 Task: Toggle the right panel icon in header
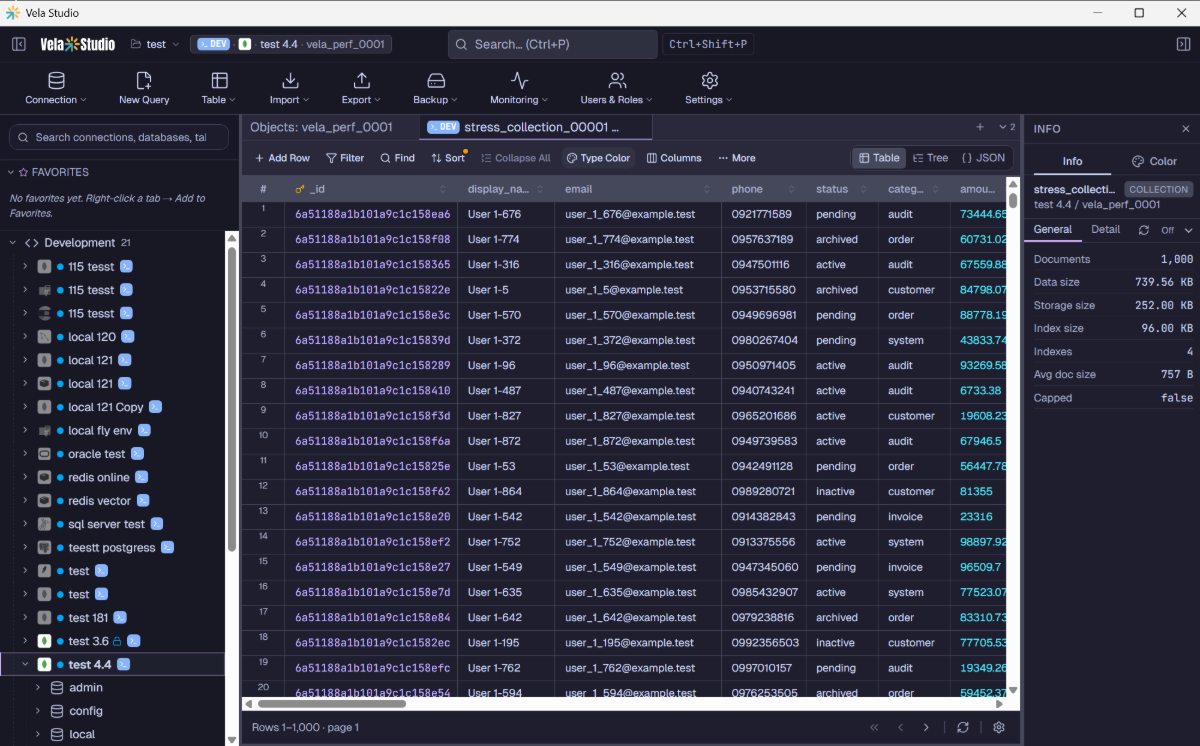click(1183, 44)
